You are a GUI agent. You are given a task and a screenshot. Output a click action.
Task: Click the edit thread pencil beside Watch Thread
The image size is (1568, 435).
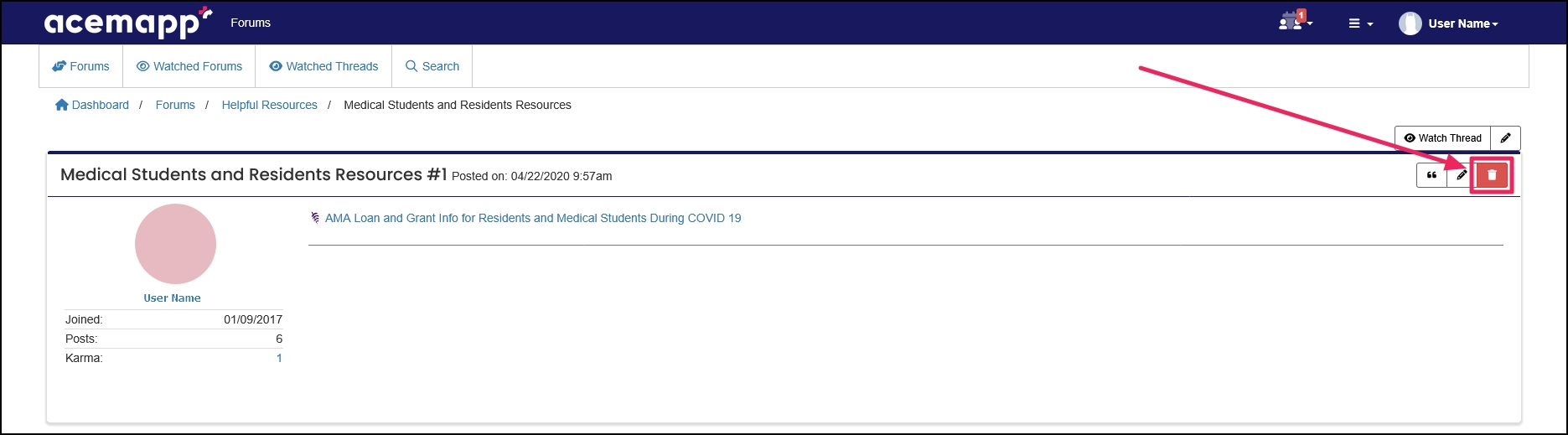pyautogui.click(x=1505, y=138)
